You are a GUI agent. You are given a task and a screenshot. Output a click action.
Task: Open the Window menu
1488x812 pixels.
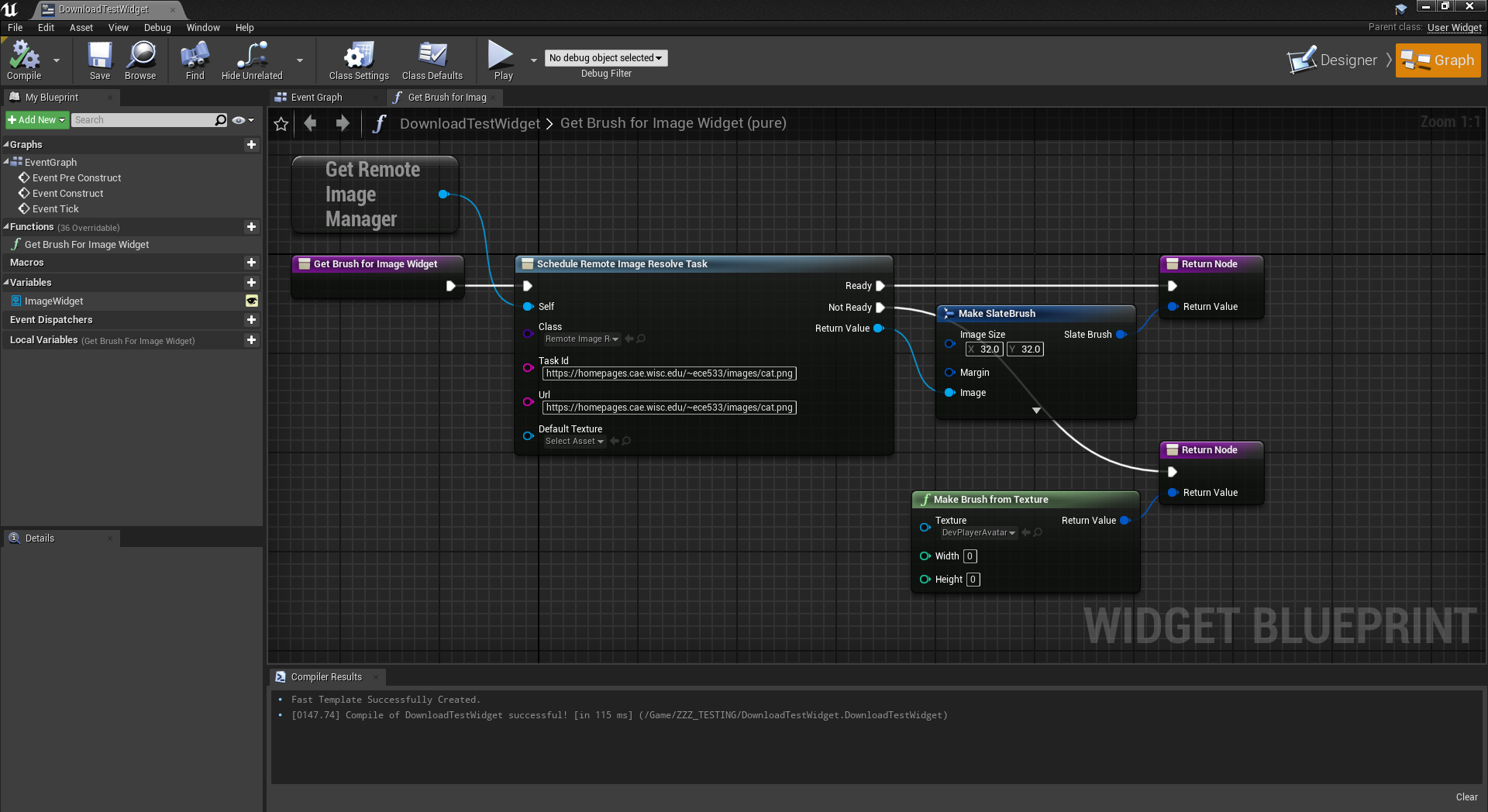coord(203,28)
